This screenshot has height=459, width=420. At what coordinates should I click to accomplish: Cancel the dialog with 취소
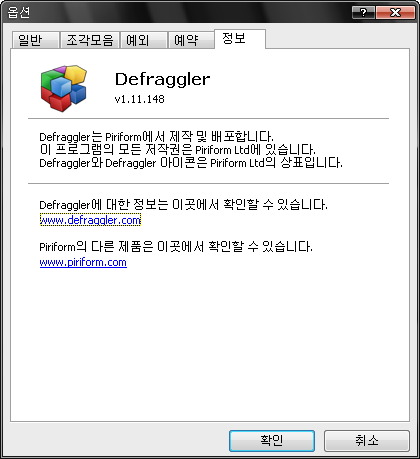(x=367, y=441)
